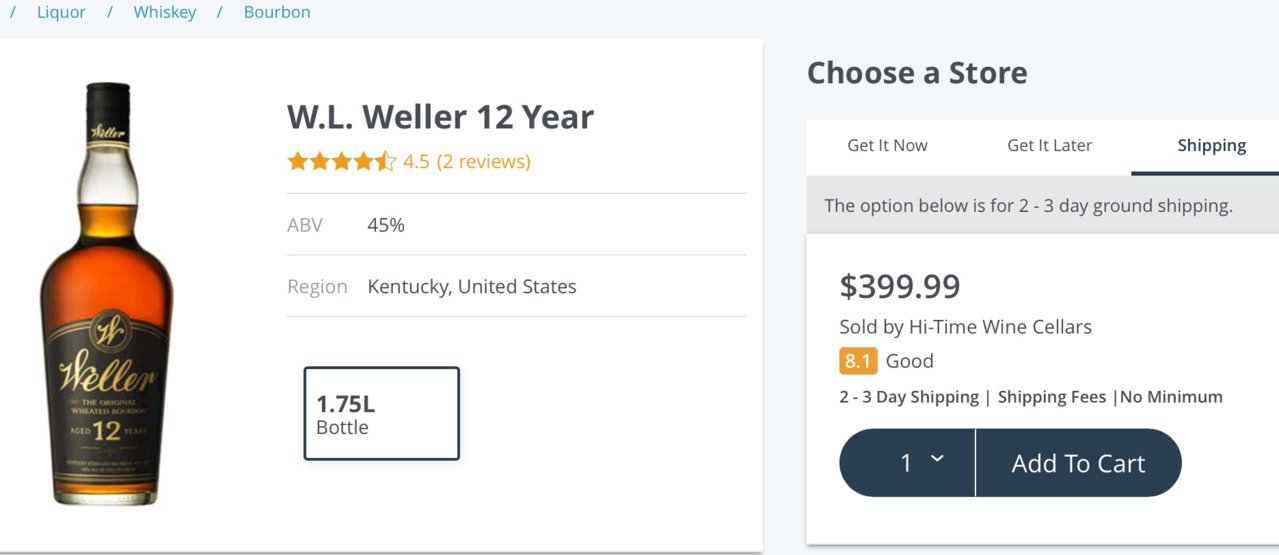Image resolution: width=1279 pixels, height=555 pixels.
Task: Click the first gold star in the rating
Action: [297, 161]
